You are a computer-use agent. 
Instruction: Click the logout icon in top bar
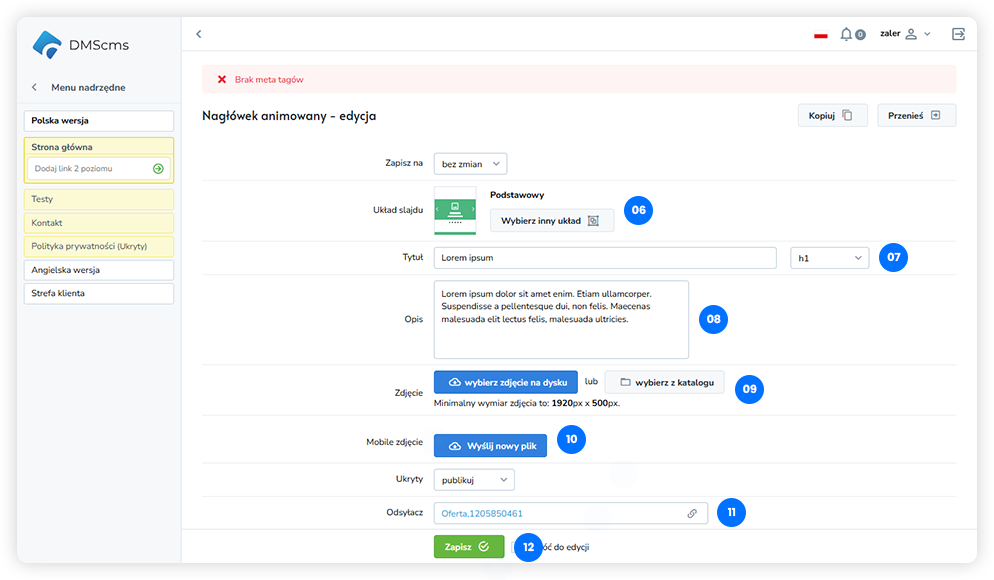pos(958,34)
